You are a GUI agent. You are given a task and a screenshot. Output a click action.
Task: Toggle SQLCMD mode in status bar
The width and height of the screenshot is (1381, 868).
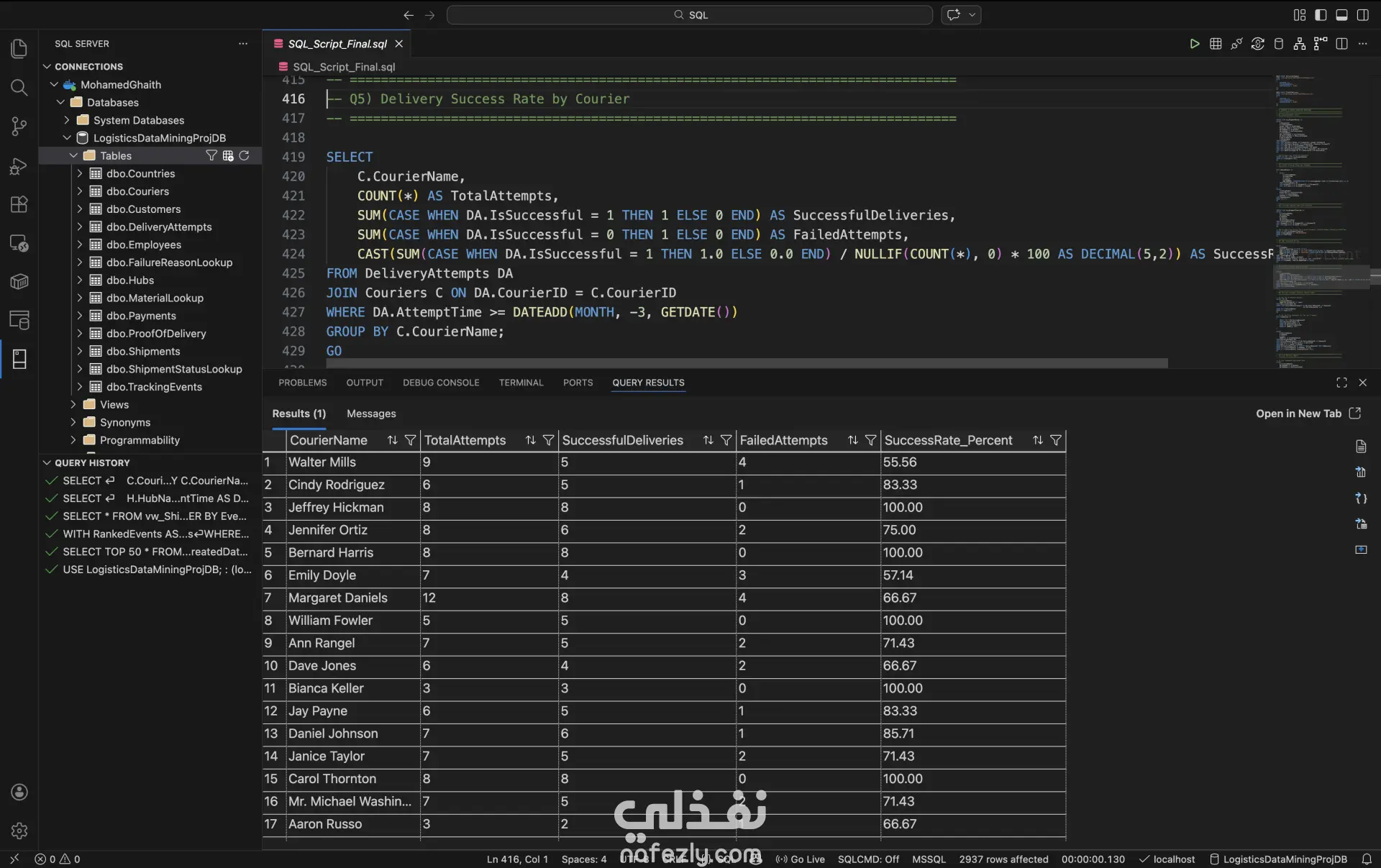(868, 859)
